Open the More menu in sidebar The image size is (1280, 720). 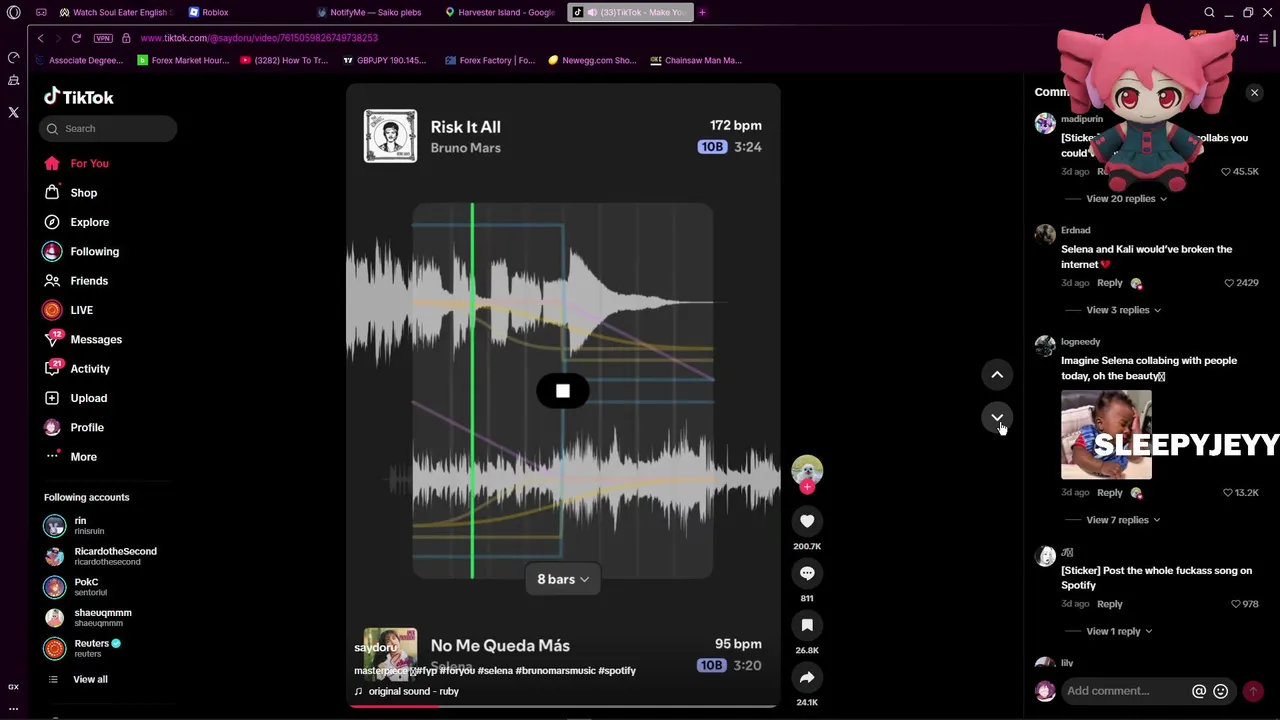tap(84, 457)
